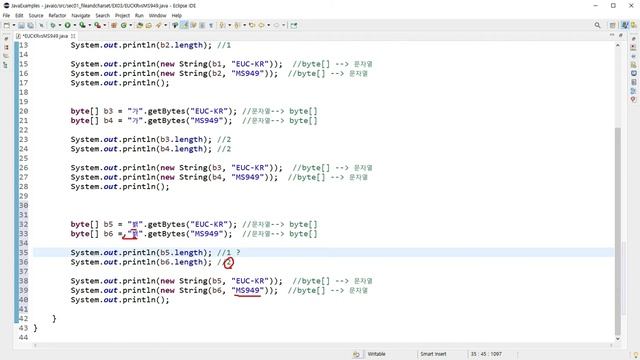
Task: Open the Coverage dropdown arrow
Action: [x=89, y=25]
